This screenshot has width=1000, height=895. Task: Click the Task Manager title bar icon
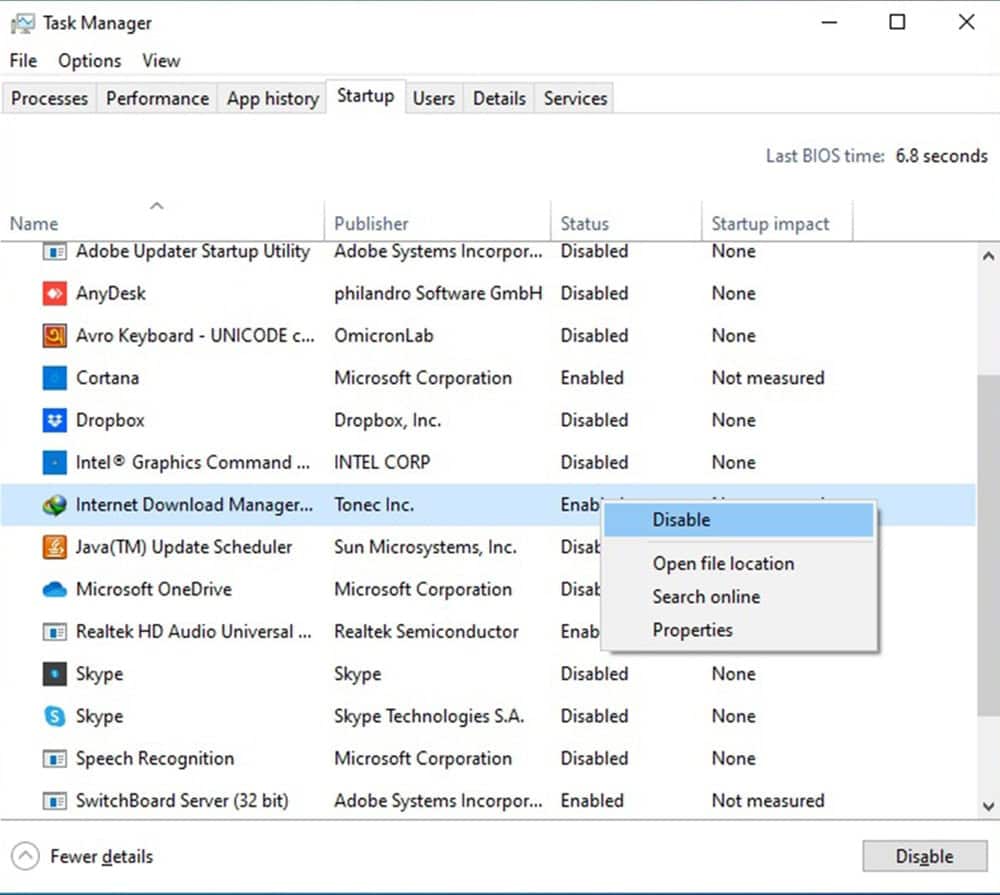(x=22, y=24)
